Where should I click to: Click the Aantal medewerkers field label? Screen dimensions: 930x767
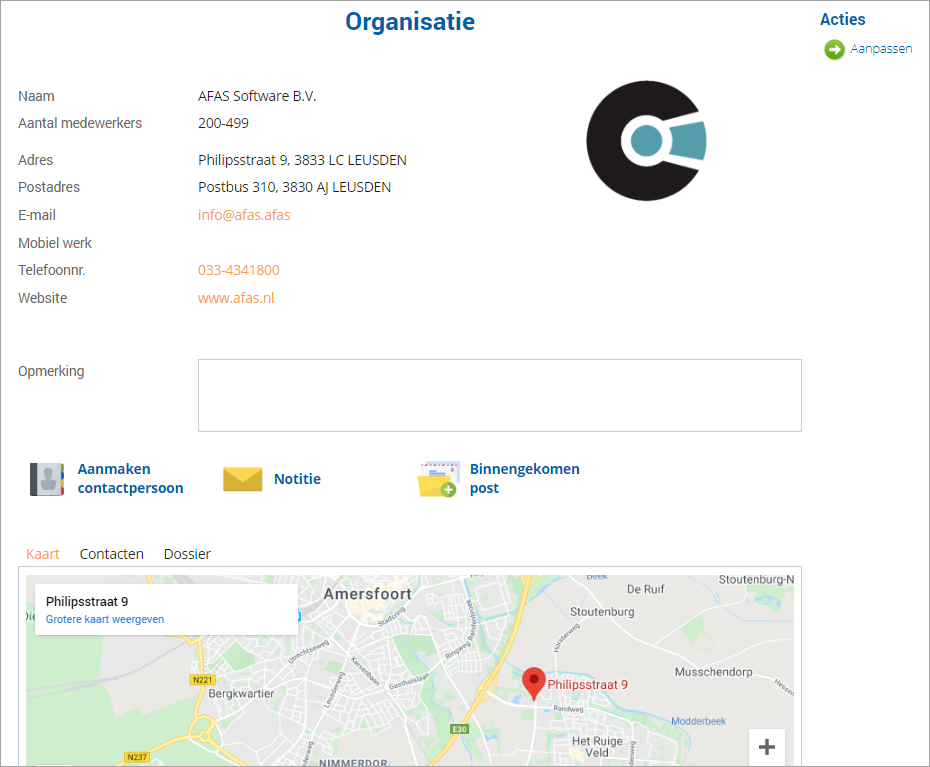(80, 123)
